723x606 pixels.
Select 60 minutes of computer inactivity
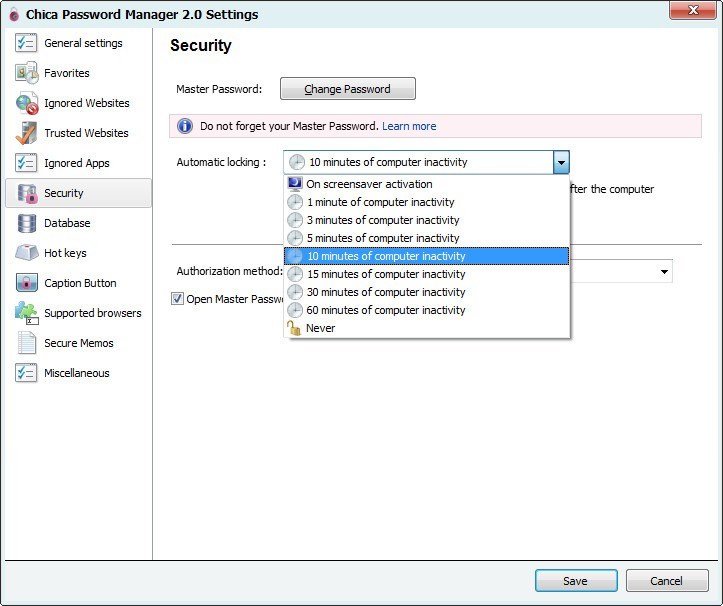pyautogui.click(x=427, y=310)
